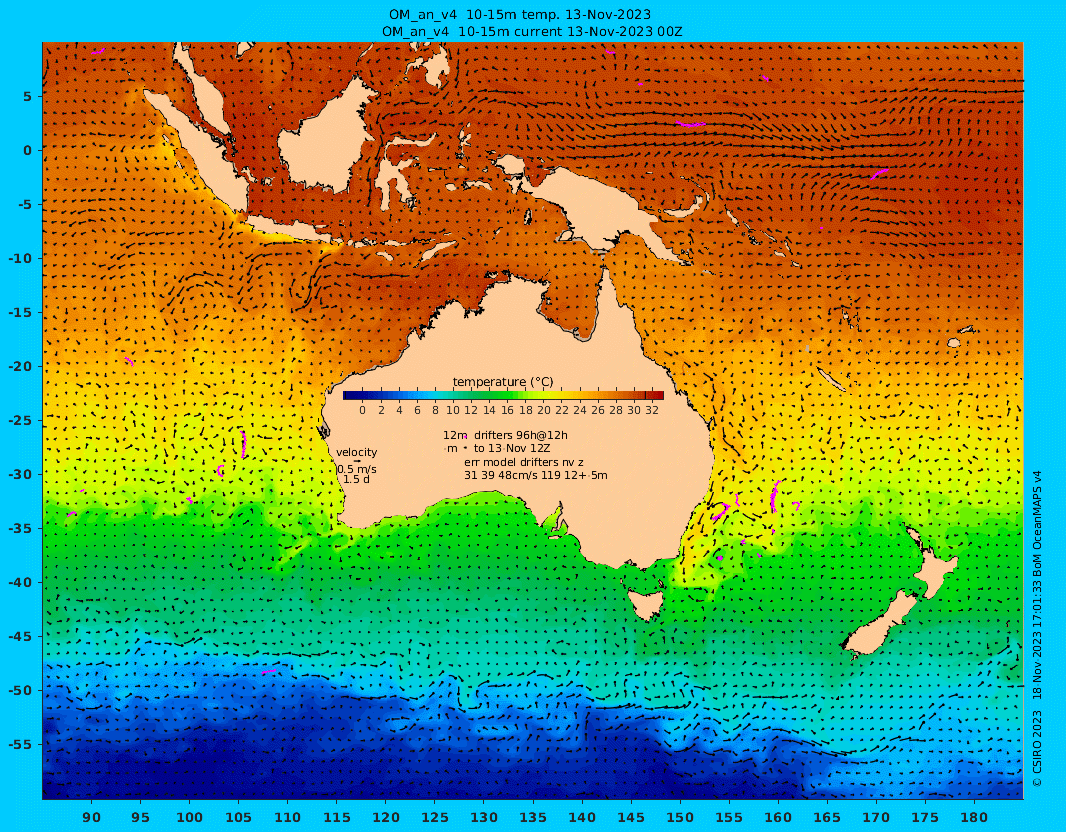Screen dimensions: 1066x832
Task: Click the title line 'OM_an_v4 10-15m temp. 13-Nov-2023'
Action: tap(519, 14)
